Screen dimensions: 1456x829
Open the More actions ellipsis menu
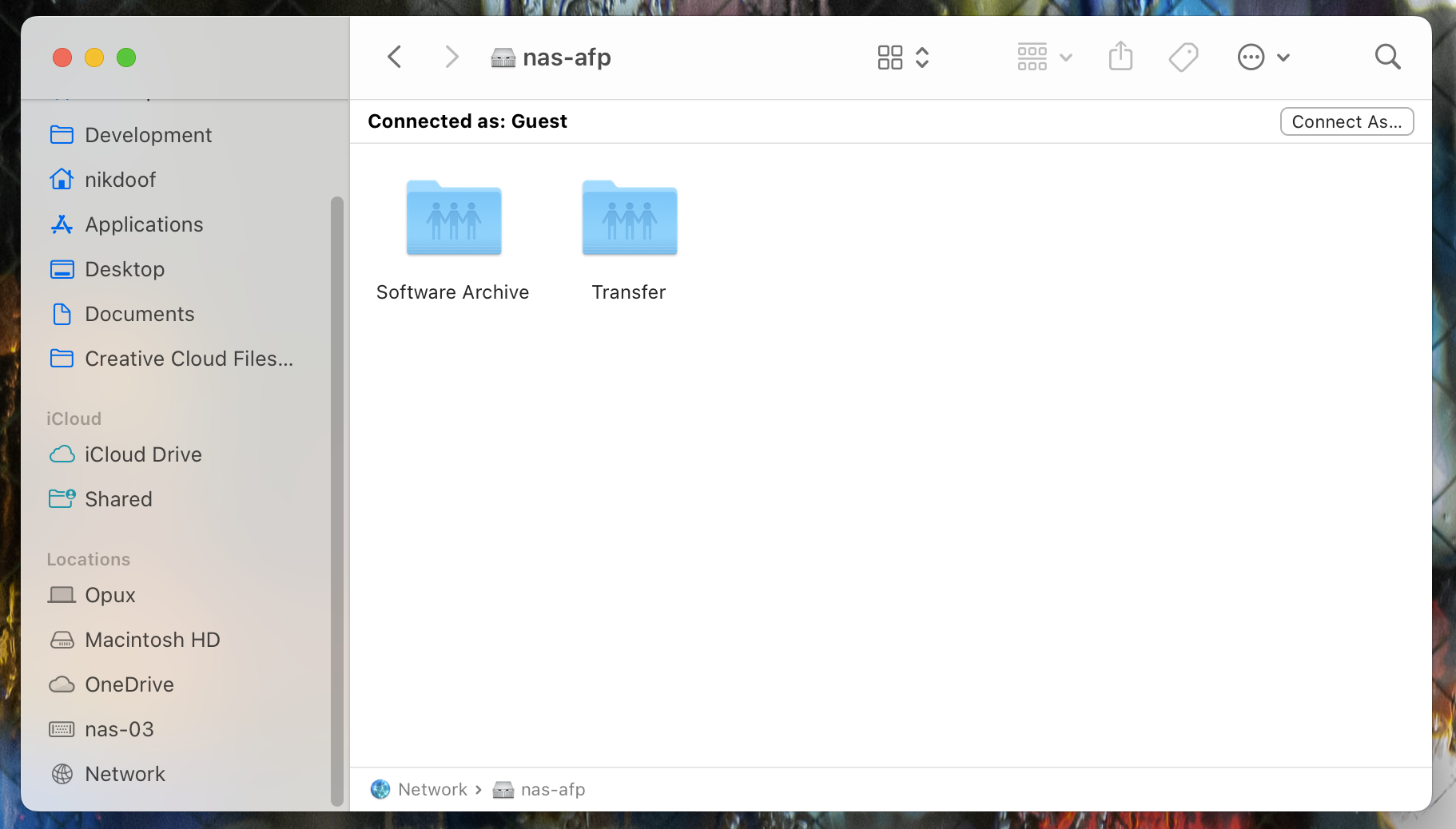click(1263, 58)
